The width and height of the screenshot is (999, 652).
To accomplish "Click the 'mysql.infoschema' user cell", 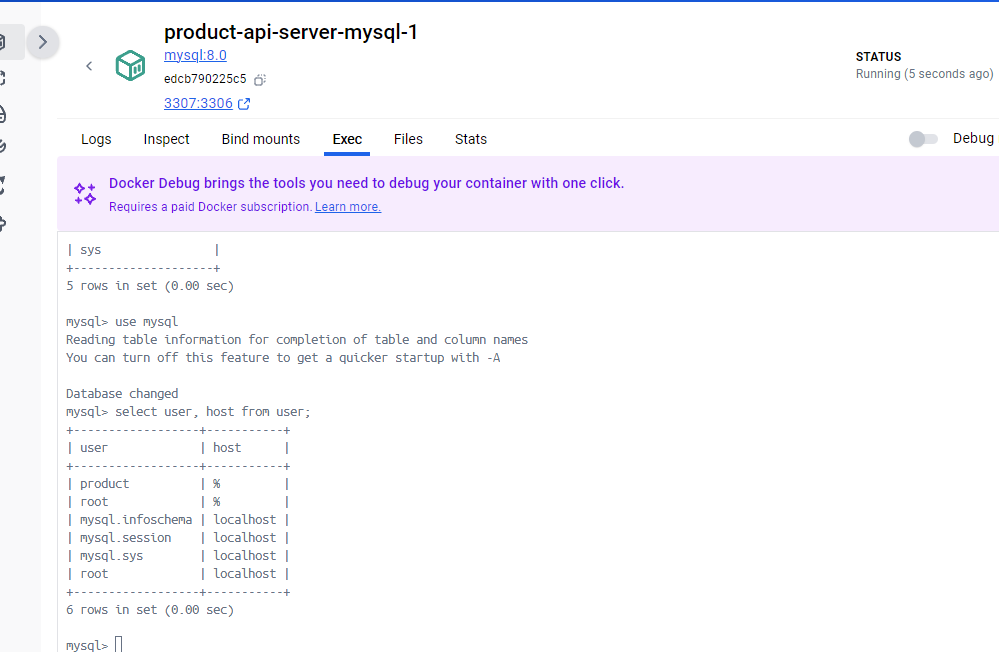I will pyautogui.click(x=136, y=520).
